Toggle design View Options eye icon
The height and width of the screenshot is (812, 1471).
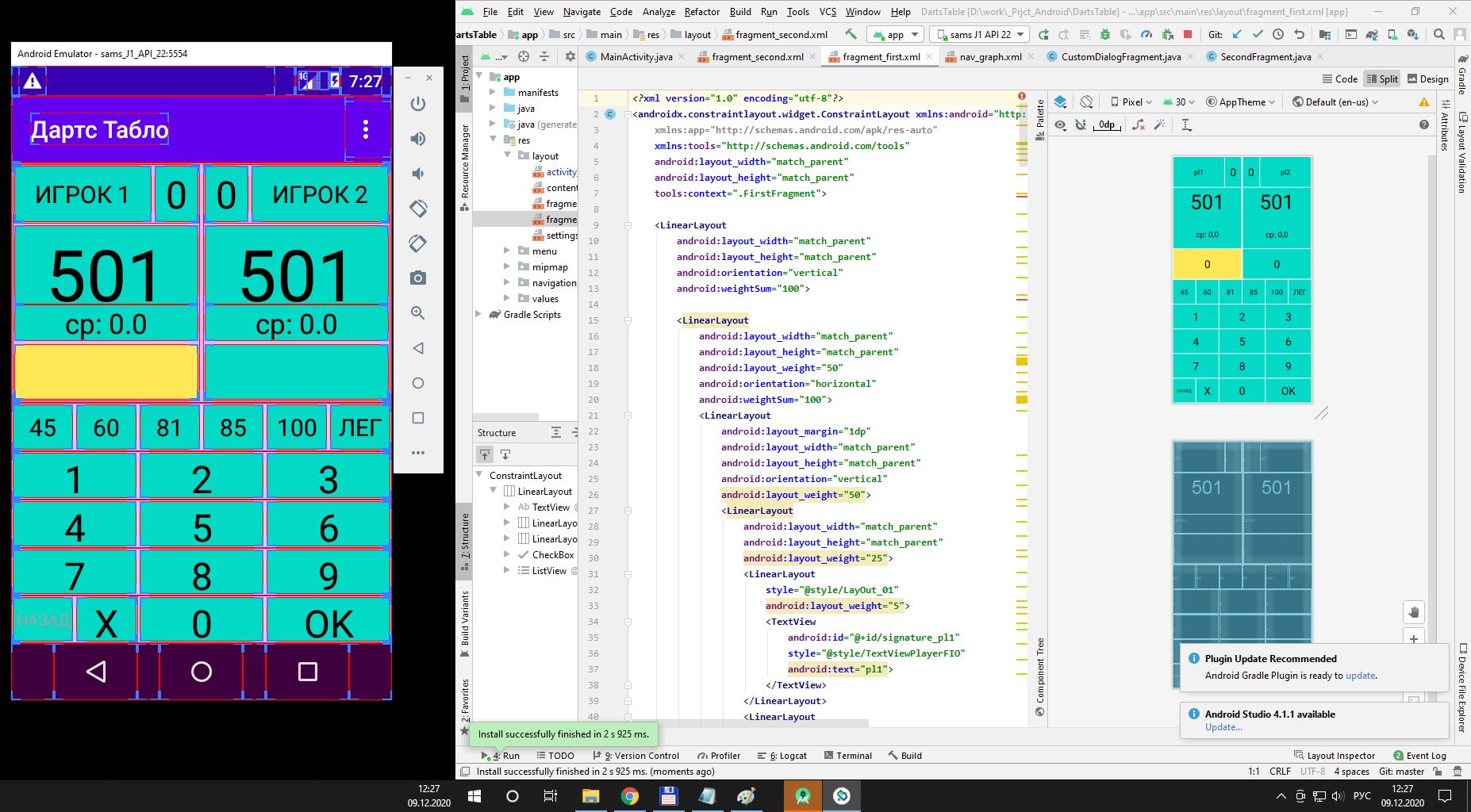pos(1060,125)
